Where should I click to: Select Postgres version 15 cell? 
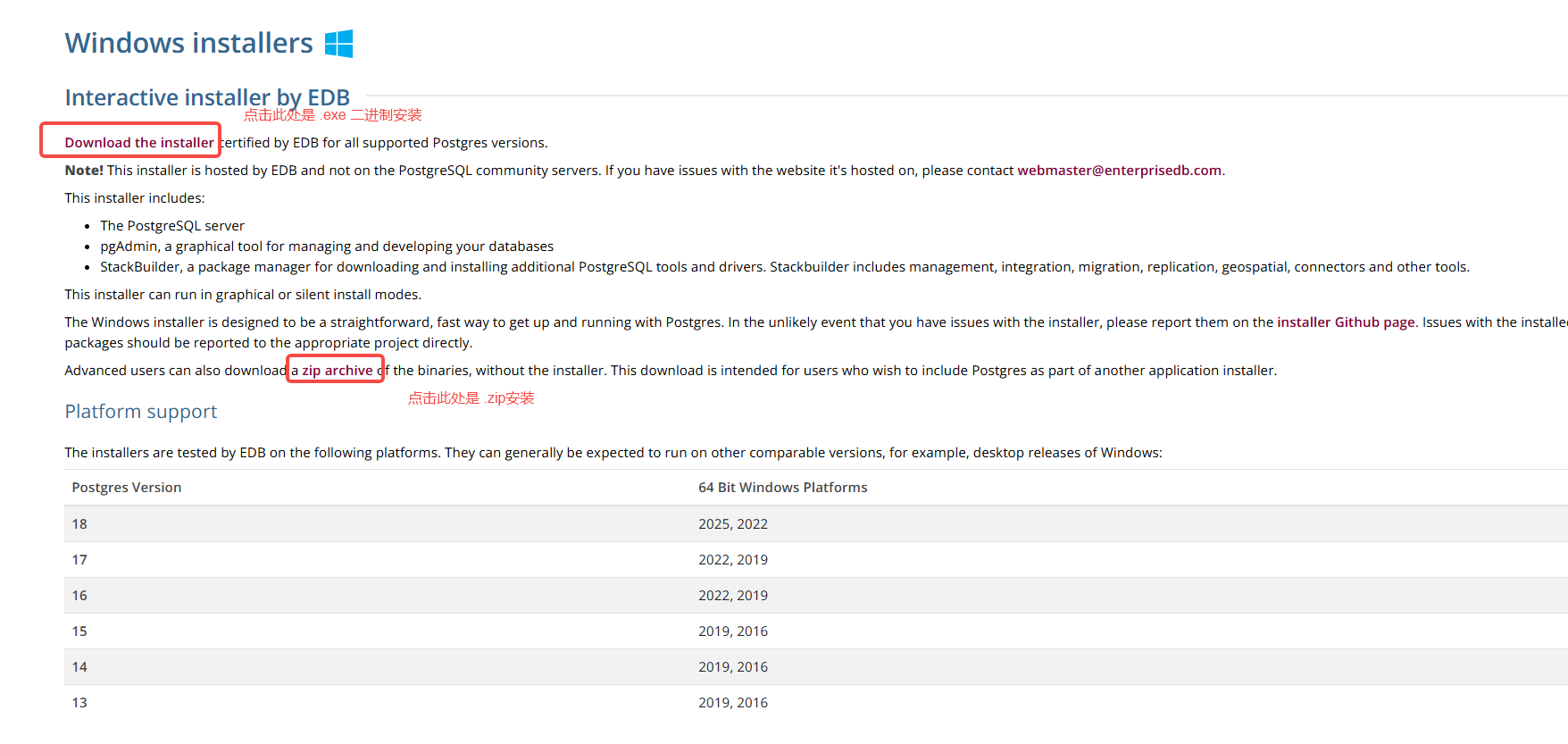coord(79,631)
